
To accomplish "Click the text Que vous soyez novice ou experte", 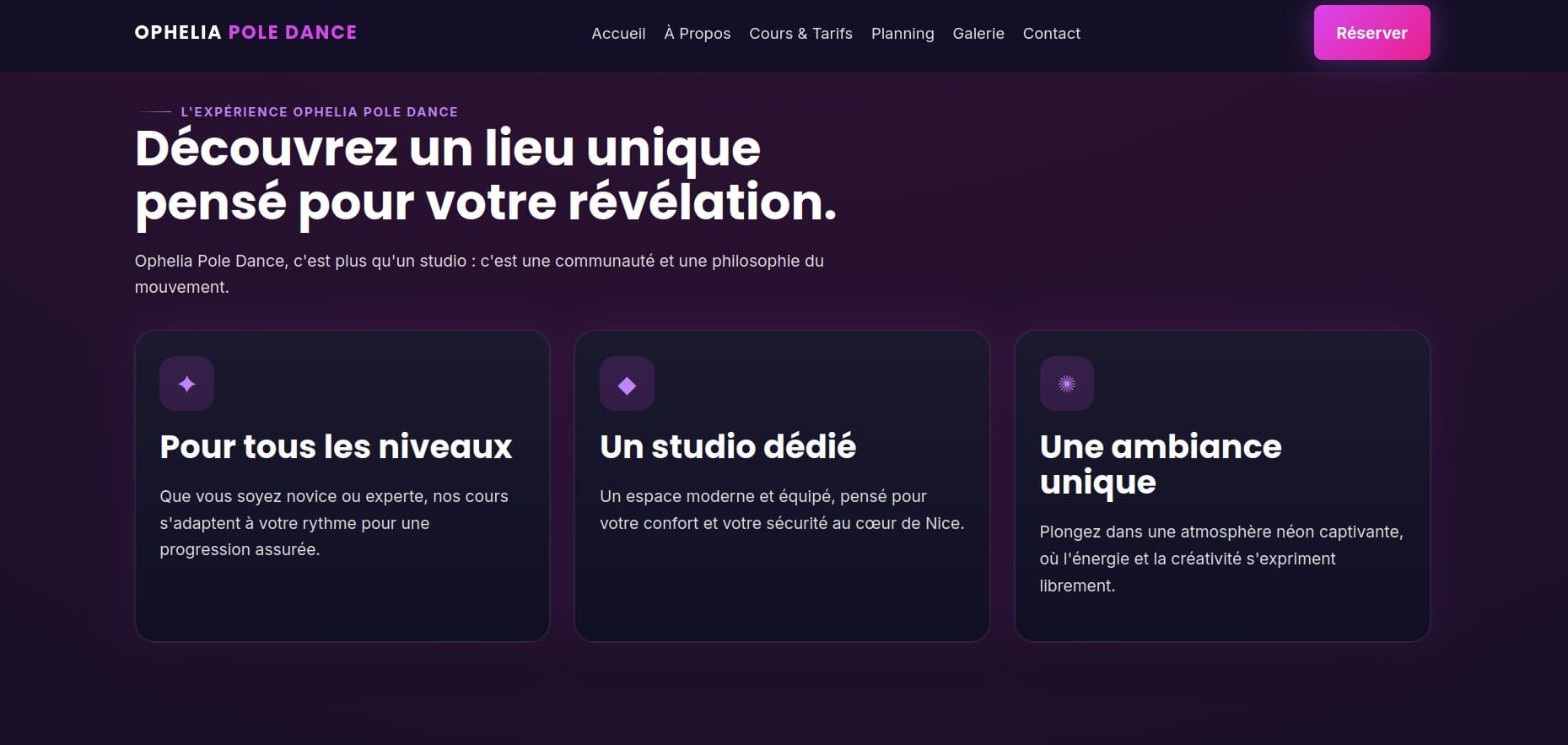I will 334,522.
